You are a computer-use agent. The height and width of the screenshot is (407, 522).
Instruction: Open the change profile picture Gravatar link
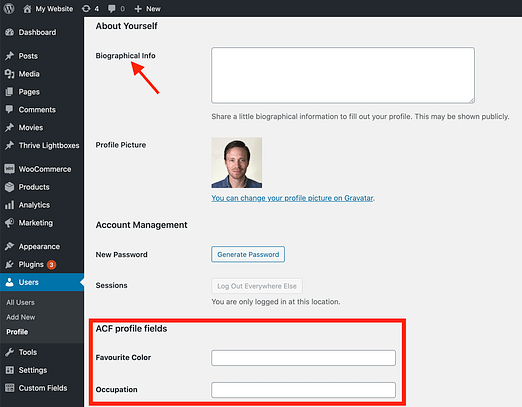coord(292,198)
